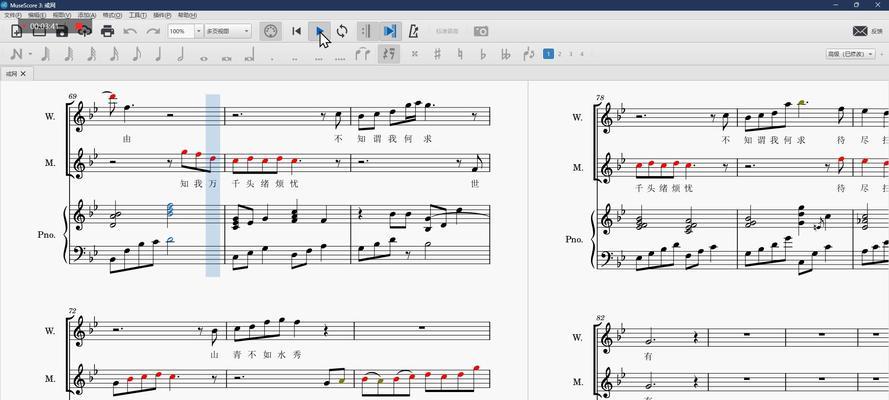Click the single augmentation dot
The height and width of the screenshot is (400, 889).
(273, 57)
